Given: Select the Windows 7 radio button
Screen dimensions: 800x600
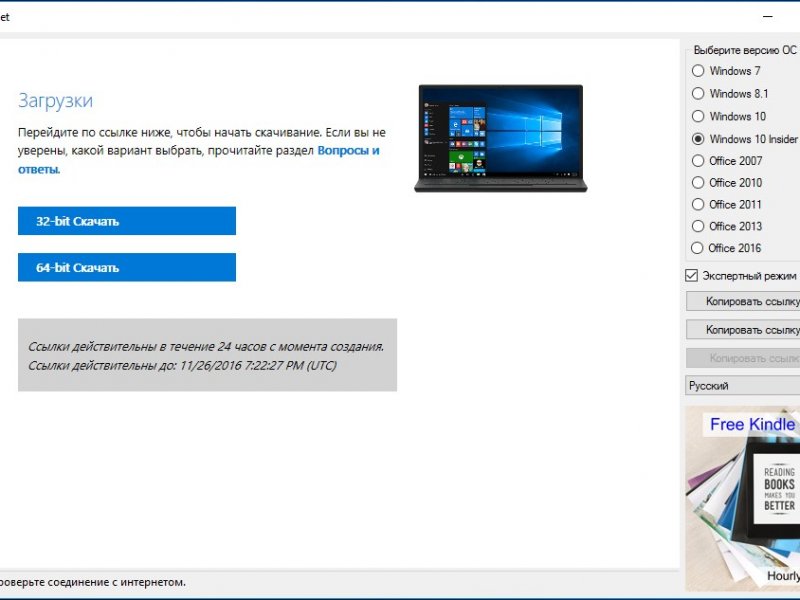Looking at the screenshot, I should click(x=698, y=71).
